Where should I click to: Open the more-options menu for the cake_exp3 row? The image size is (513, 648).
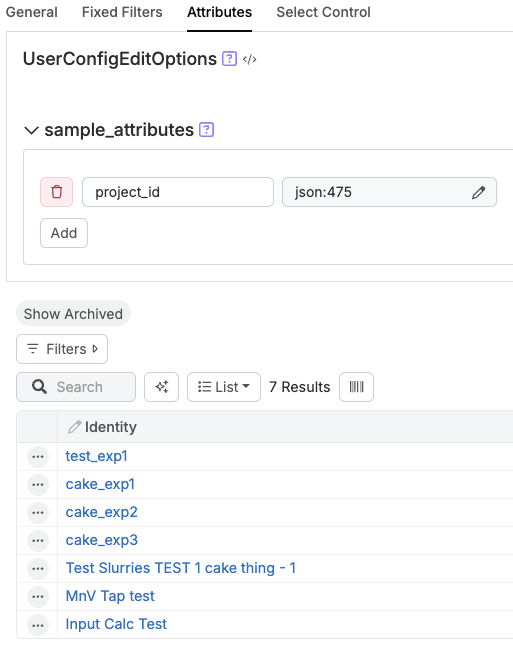click(38, 541)
